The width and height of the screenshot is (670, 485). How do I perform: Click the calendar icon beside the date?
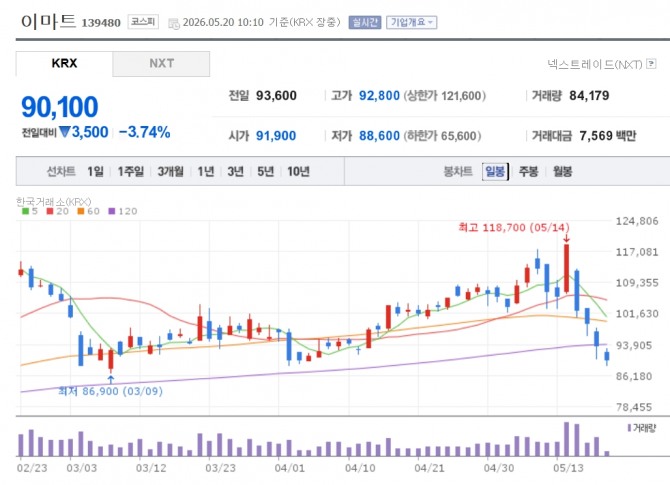click(173, 24)
